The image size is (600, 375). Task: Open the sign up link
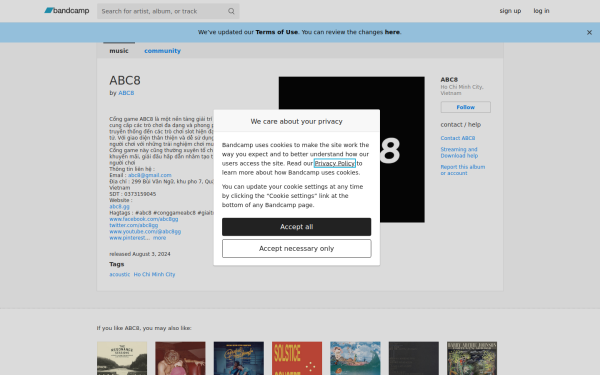pyautogui.click(x=510, y=11)
